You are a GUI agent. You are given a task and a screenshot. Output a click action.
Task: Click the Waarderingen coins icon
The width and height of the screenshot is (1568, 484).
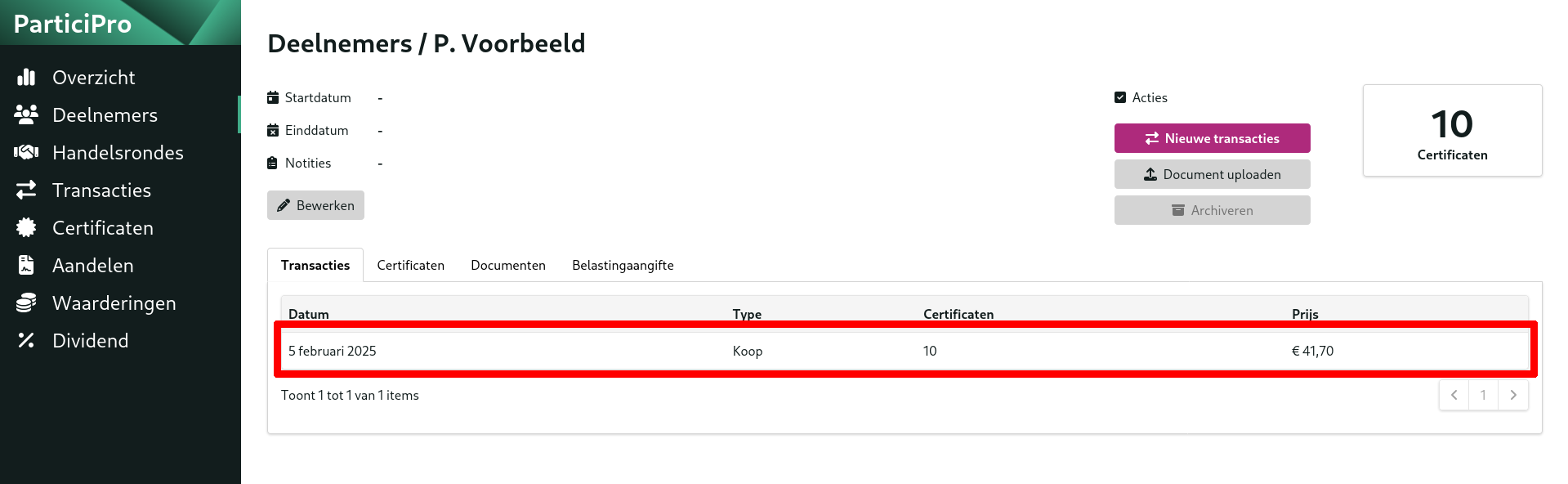click(26, 302)
